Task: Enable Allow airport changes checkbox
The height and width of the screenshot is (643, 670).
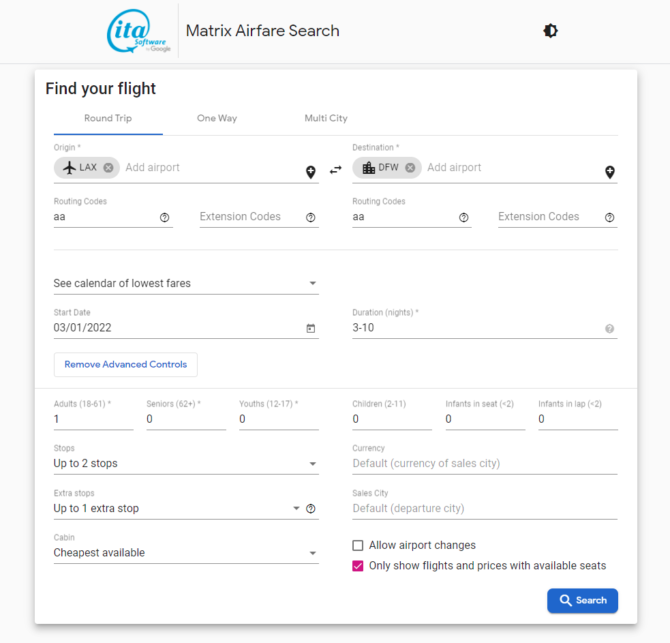Action: [x=358, y=545]
